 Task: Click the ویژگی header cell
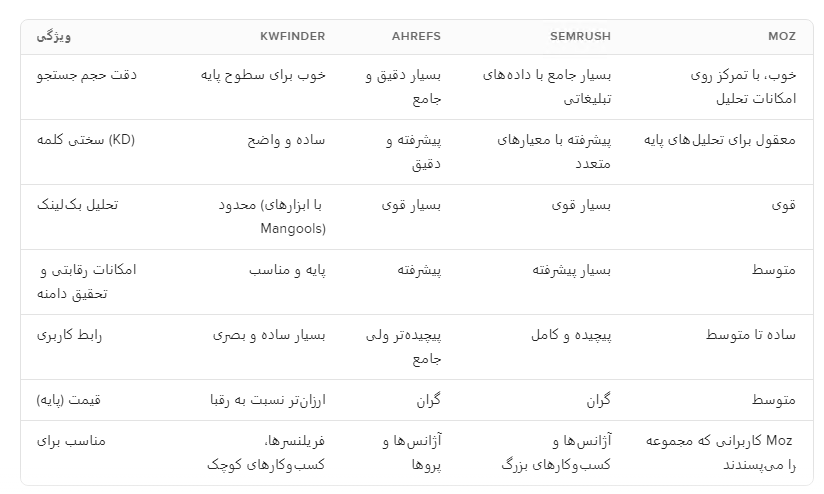(54, 36)
